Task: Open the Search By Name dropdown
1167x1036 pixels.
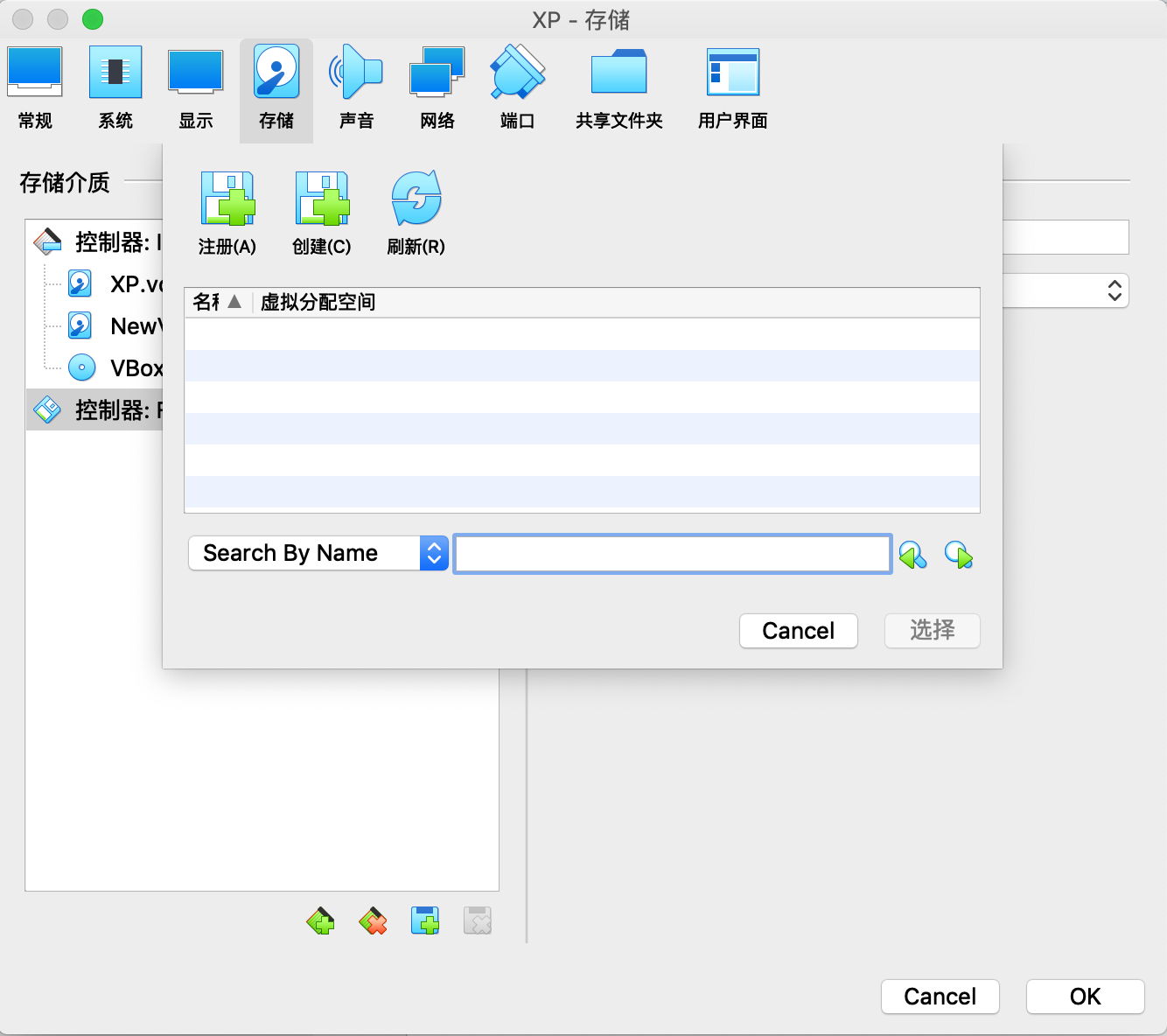Action: [x=318, y=553]
